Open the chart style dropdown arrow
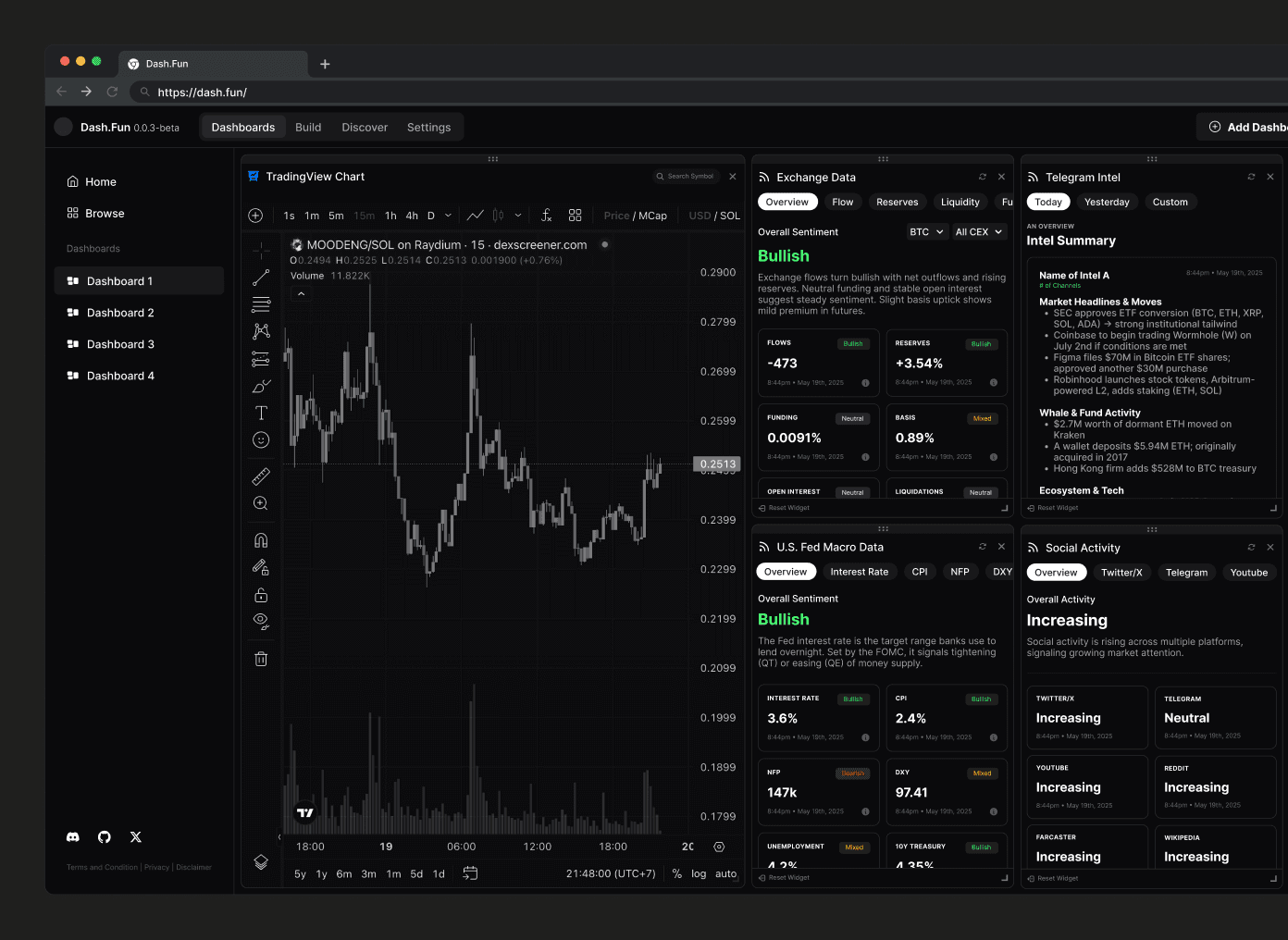The height and width of the screenshot is (940, 1288). coord(518,216)
